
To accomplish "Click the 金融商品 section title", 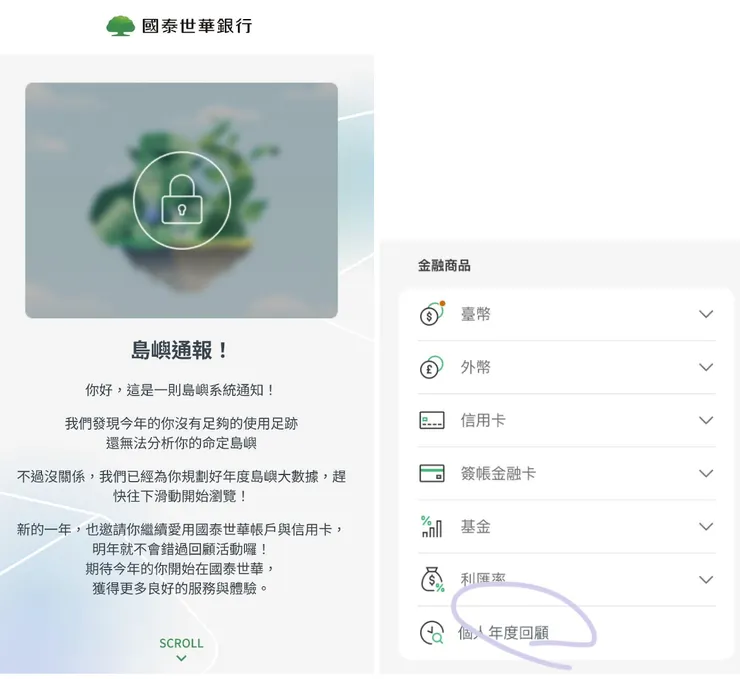I will 444,266.
